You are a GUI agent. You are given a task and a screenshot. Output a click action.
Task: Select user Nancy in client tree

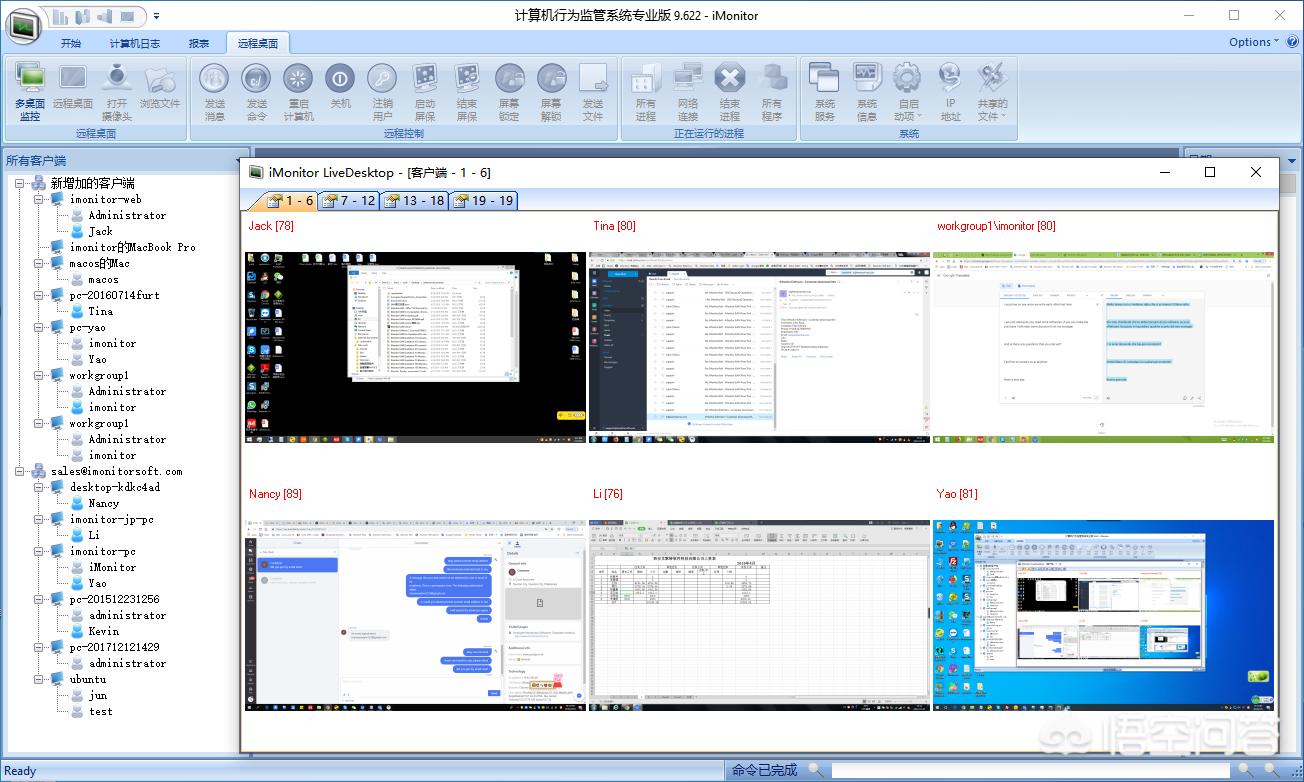[x=103, y=503]
